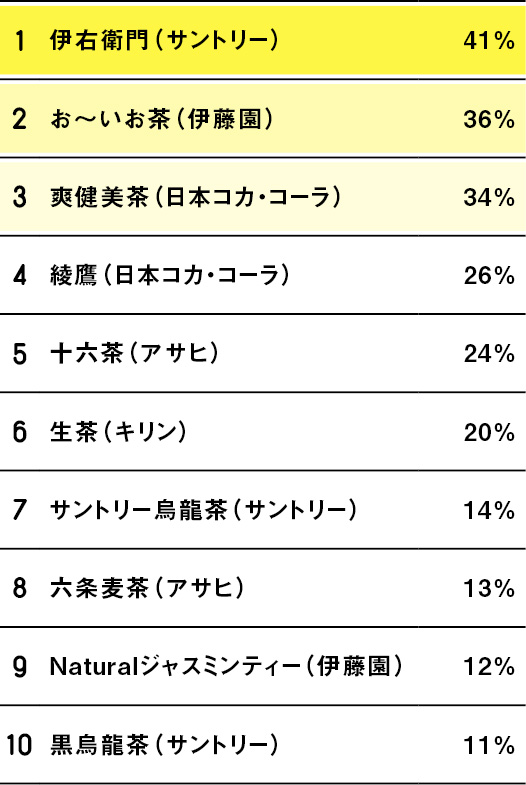Click the 13% percentage figure

pos(489,588)
